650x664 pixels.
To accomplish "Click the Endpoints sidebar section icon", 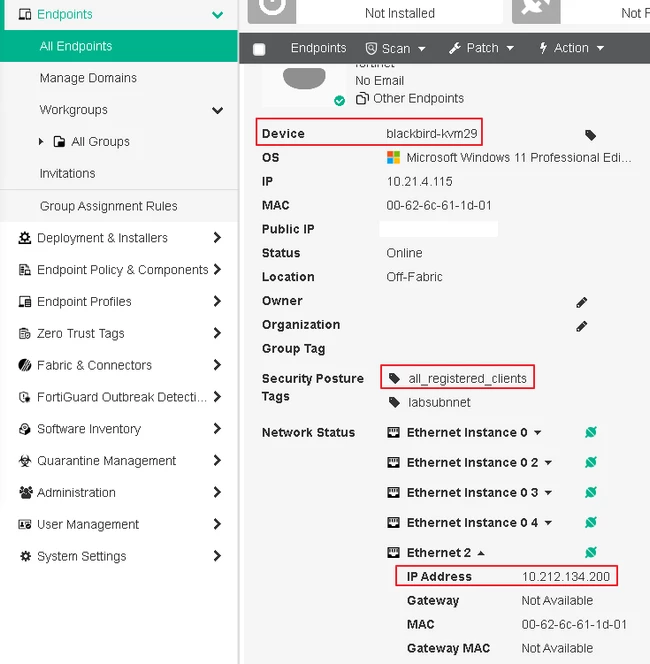I will point(25,14).
